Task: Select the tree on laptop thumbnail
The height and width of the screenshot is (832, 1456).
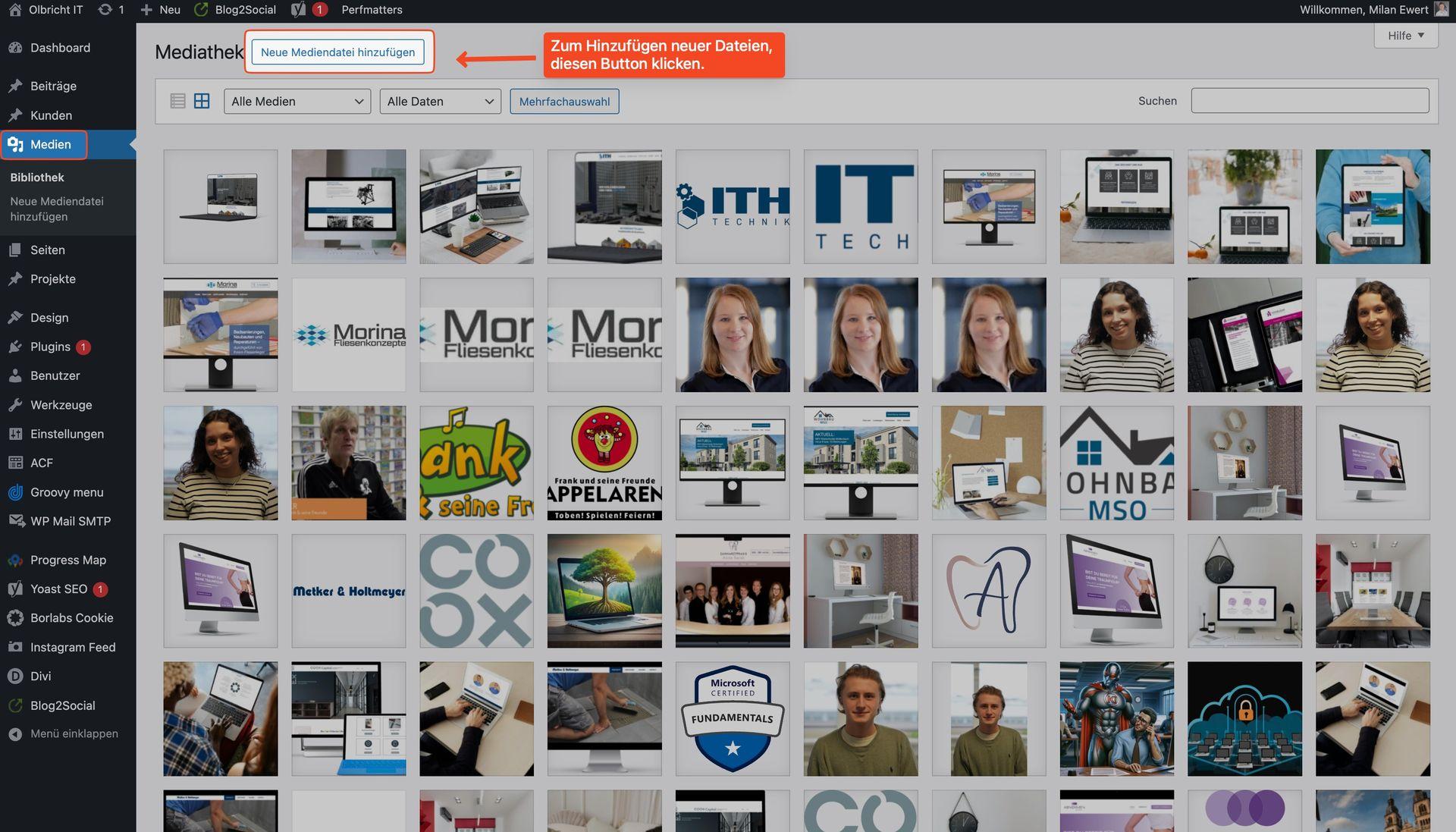Action: [604, 591]
